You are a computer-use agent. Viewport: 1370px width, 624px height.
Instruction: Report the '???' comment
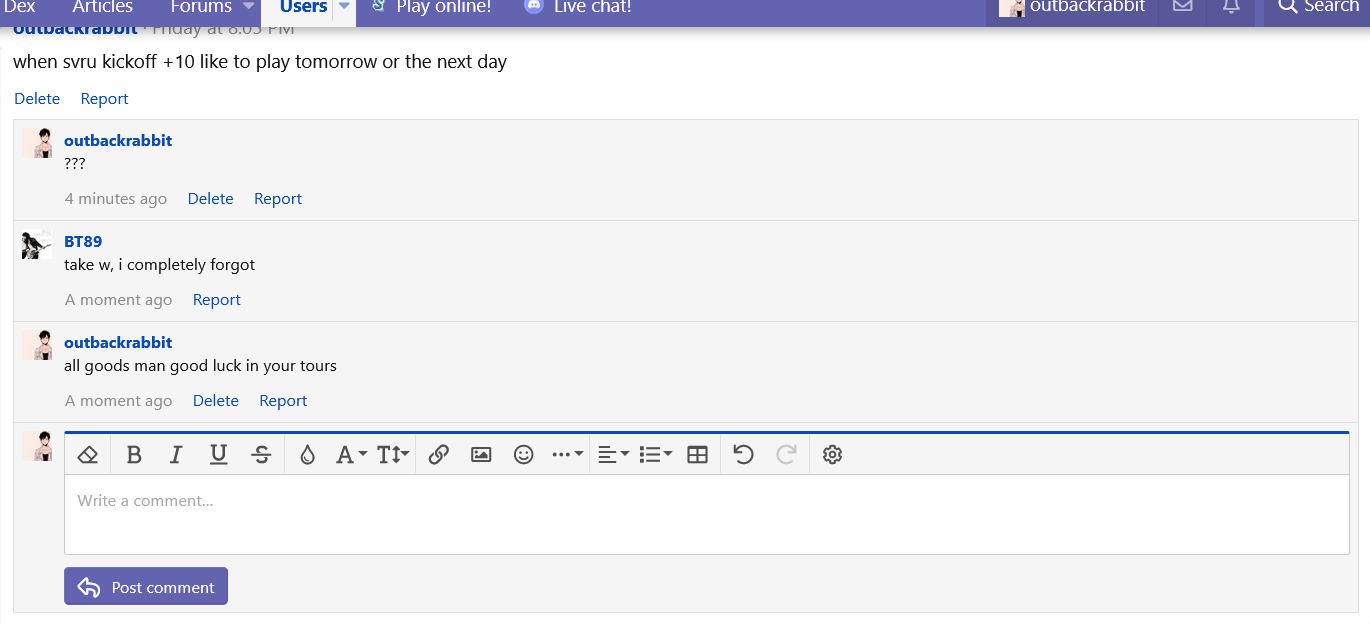pos(278,199)
